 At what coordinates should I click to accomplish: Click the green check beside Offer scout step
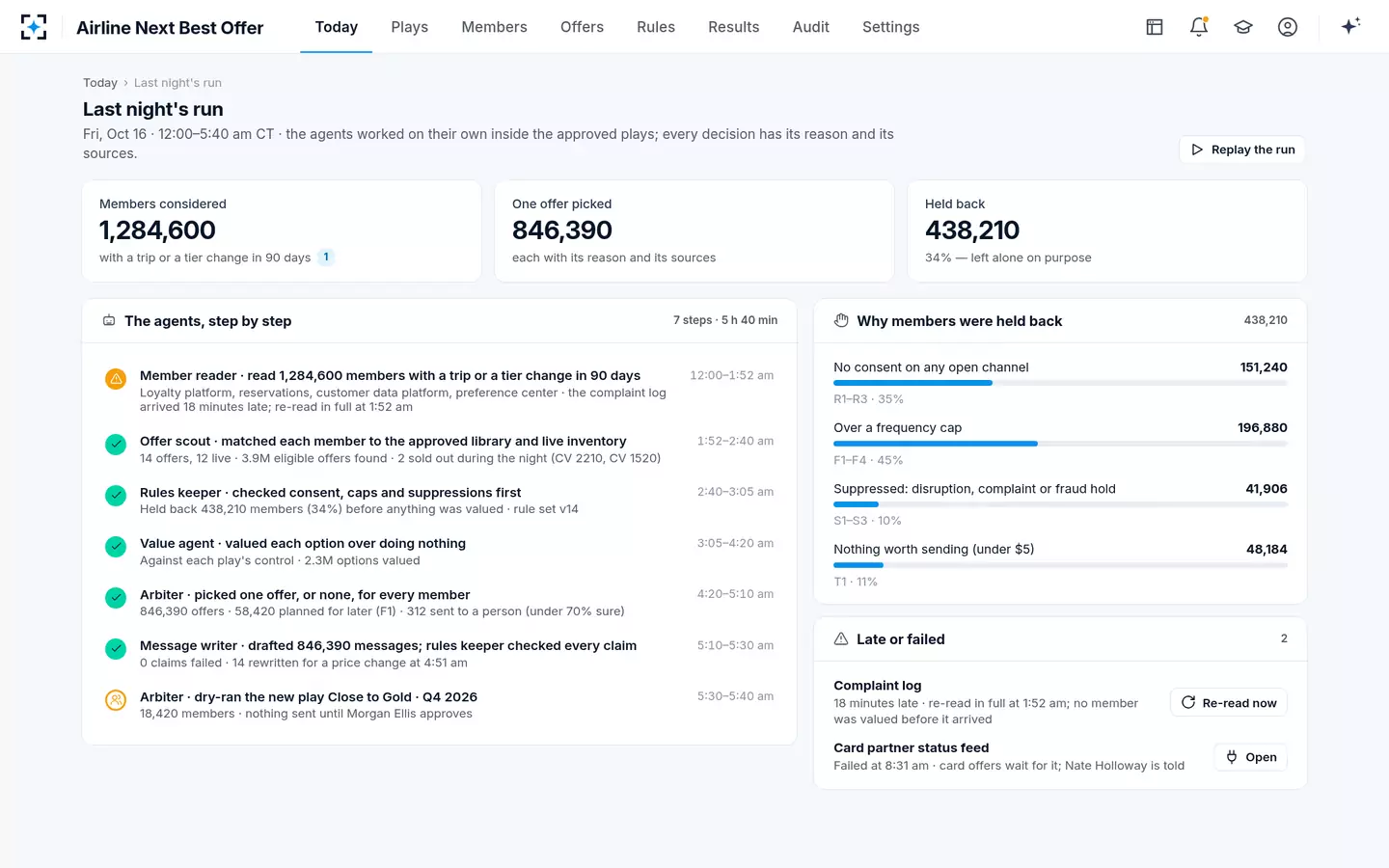(116, 445)
